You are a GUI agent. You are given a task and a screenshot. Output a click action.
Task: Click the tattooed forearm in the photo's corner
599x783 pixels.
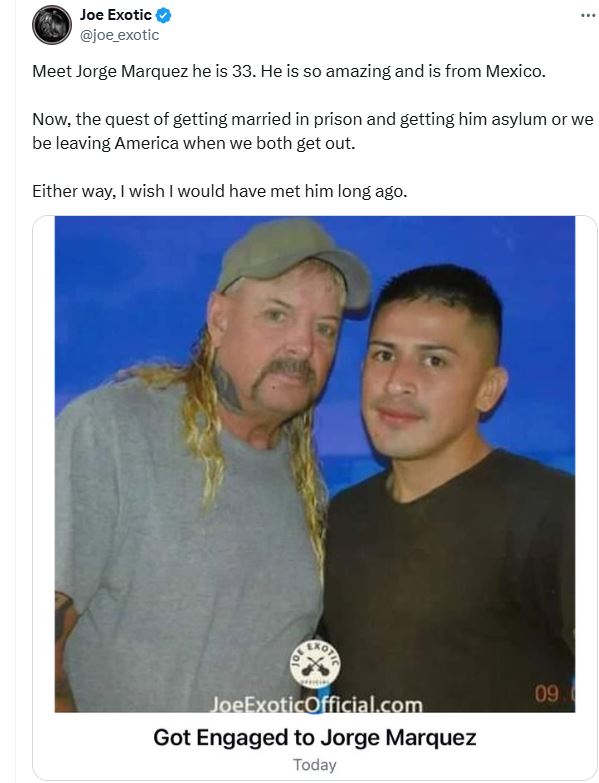[x=66, y=649]
